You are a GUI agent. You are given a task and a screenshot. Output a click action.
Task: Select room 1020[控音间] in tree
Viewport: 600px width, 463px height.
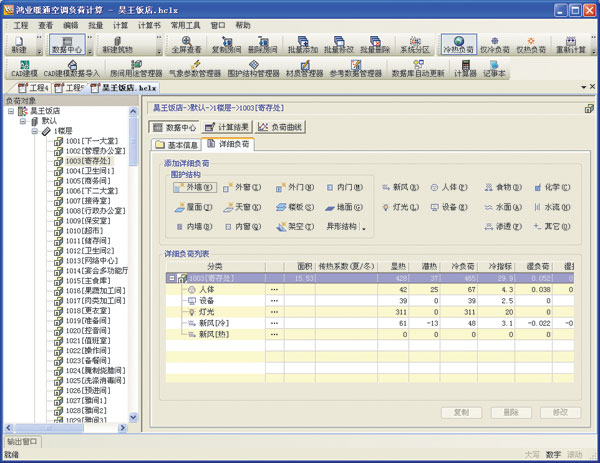88,331
